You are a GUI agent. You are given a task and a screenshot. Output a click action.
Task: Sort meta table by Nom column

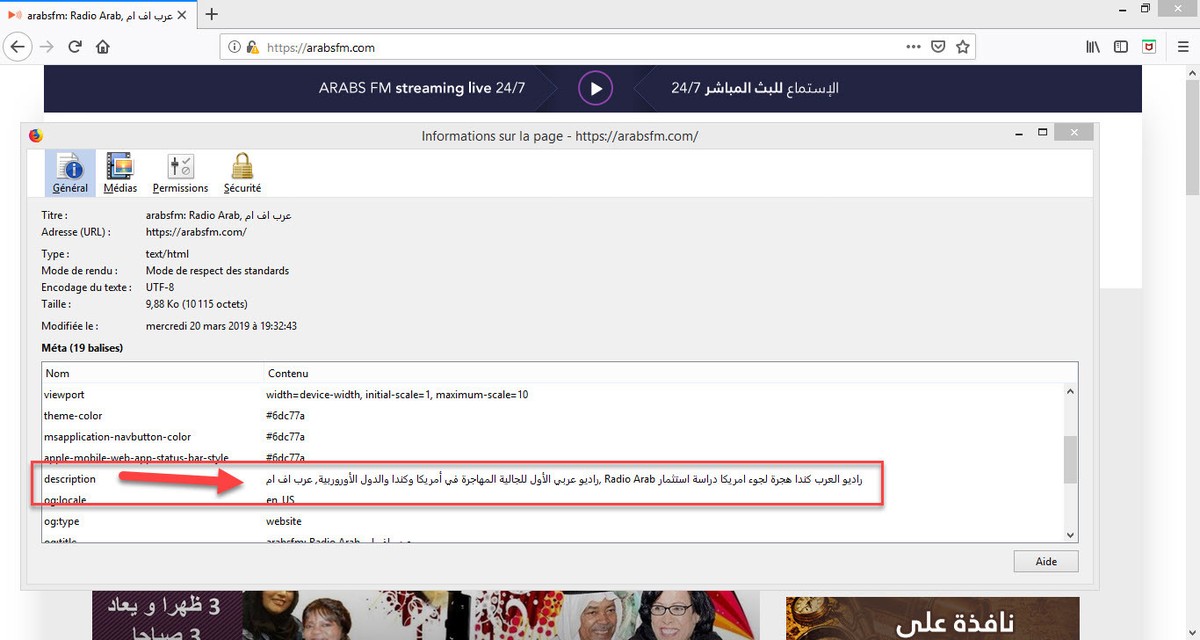[x=151, y=373]
